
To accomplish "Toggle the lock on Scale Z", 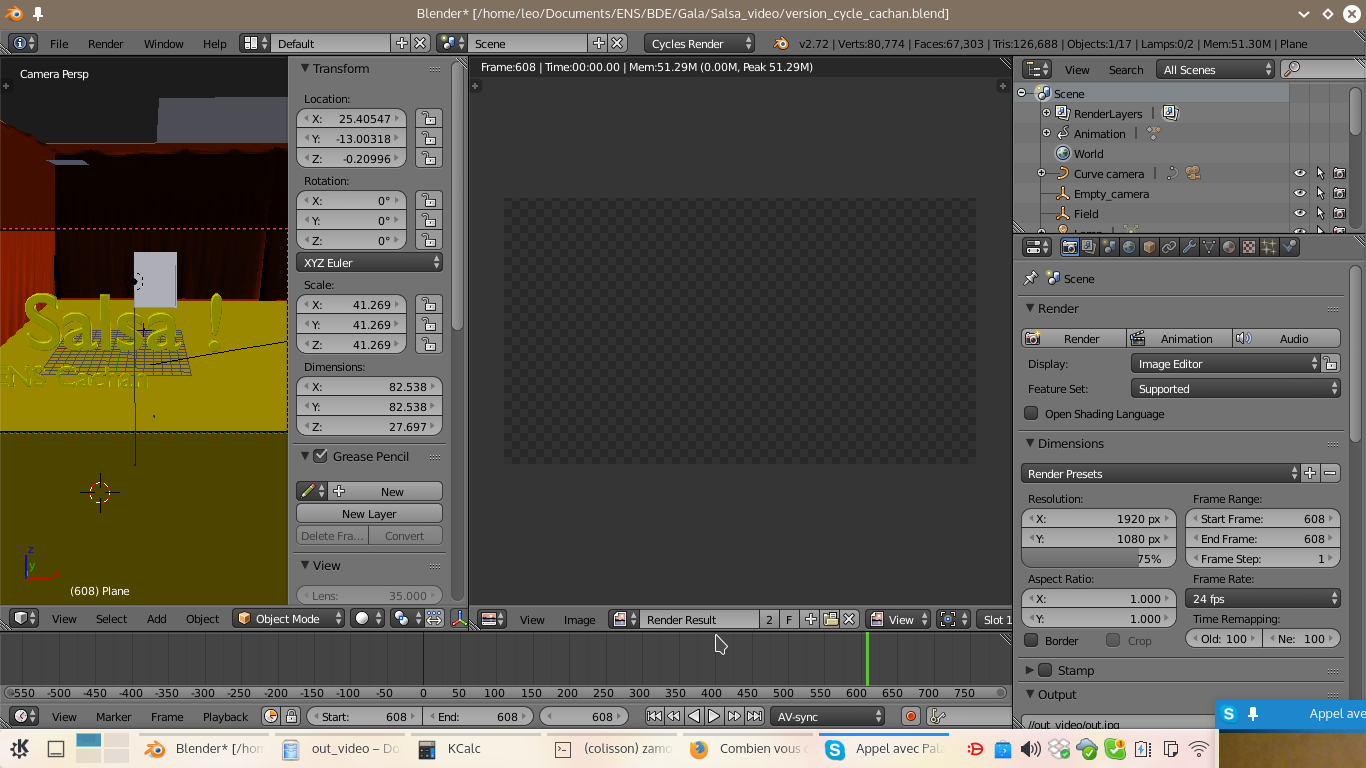I will click(x=428, y=344).
